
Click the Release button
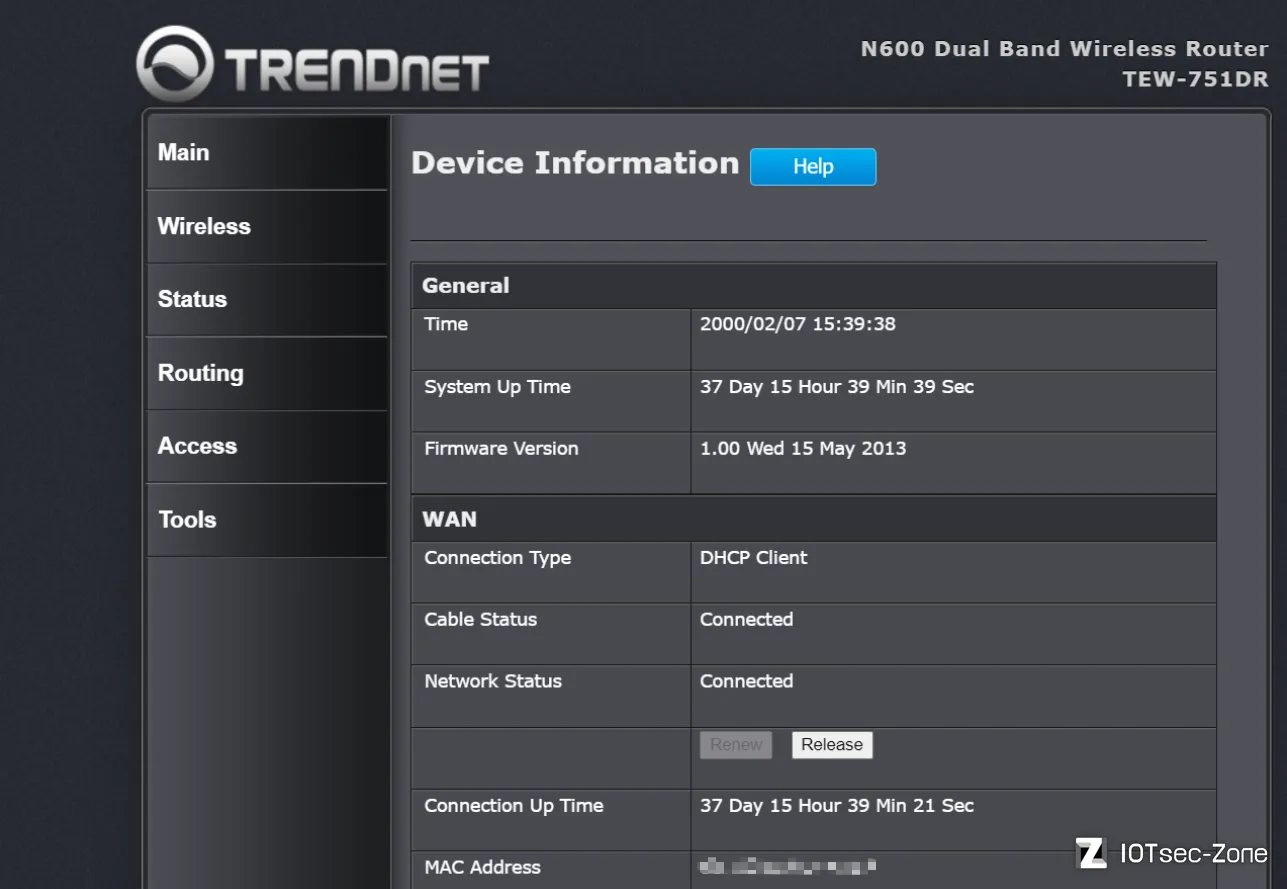pyautogui.click(x=832, y=745)
